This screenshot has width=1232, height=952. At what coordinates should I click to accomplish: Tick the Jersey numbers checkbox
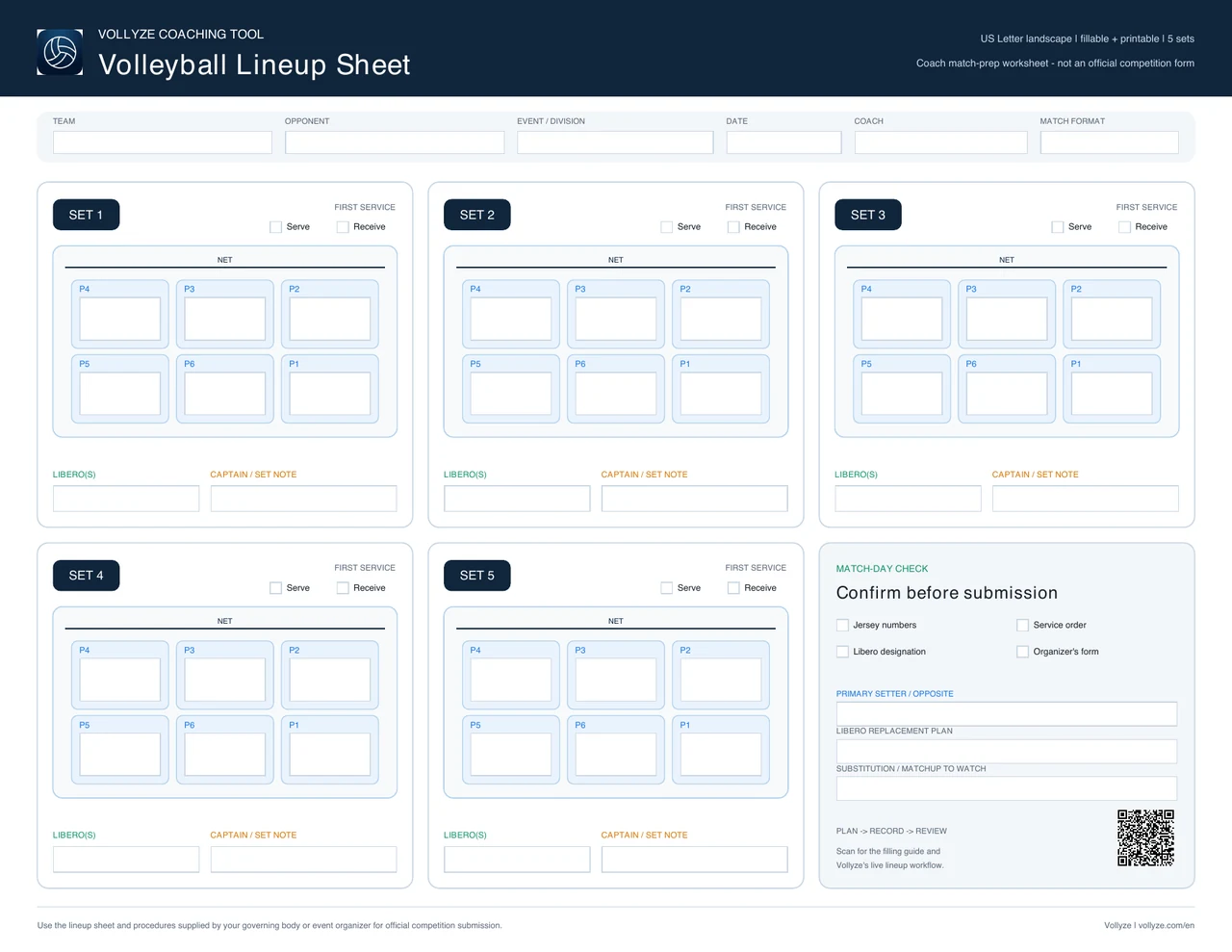tap(842, 625)
